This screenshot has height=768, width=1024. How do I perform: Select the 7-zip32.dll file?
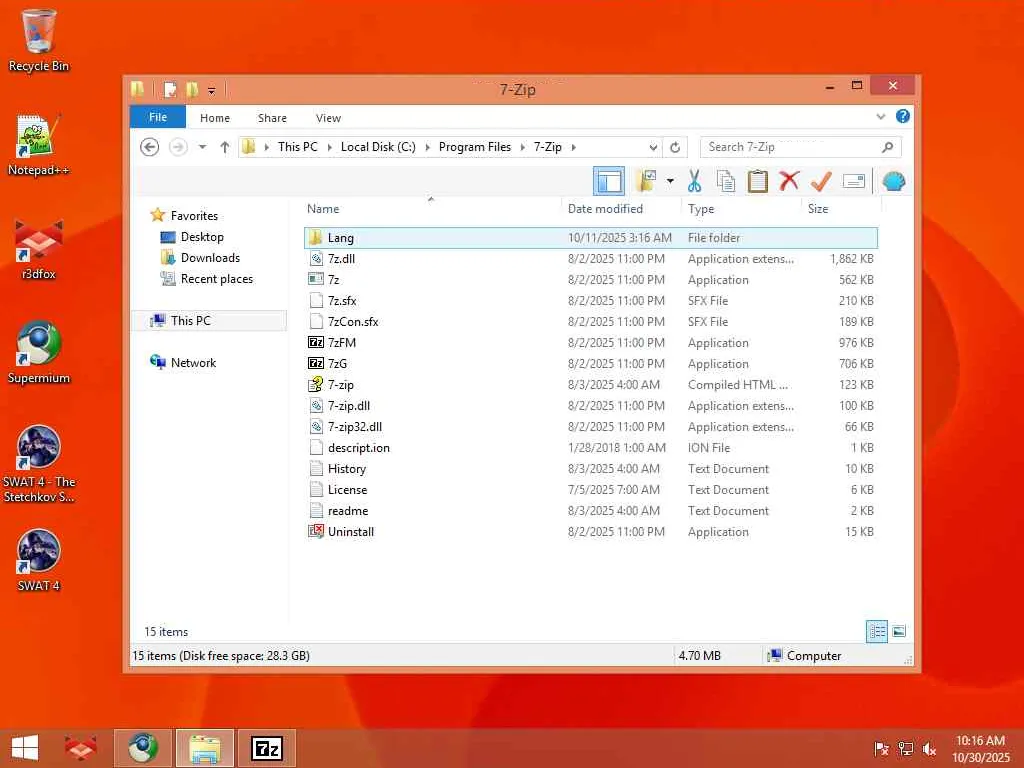[x=590, y=426]
